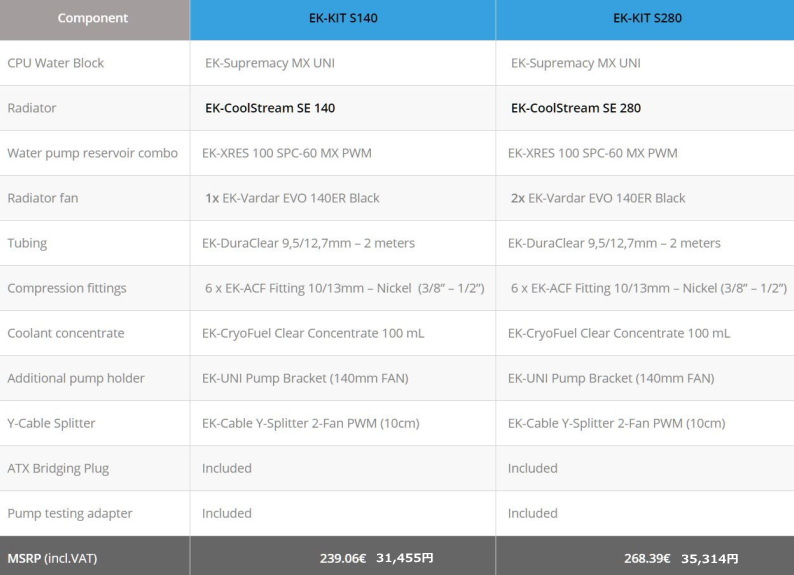Click the 268.39€ price
The width and height of the screenshot is (794, 575).
[x=647, y=559]
